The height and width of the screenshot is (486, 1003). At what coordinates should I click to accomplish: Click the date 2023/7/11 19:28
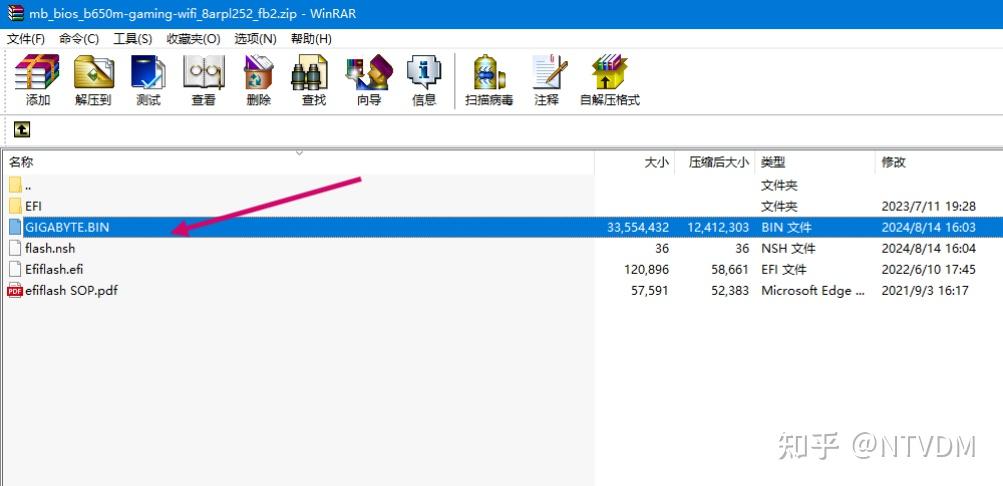[928, 206]
